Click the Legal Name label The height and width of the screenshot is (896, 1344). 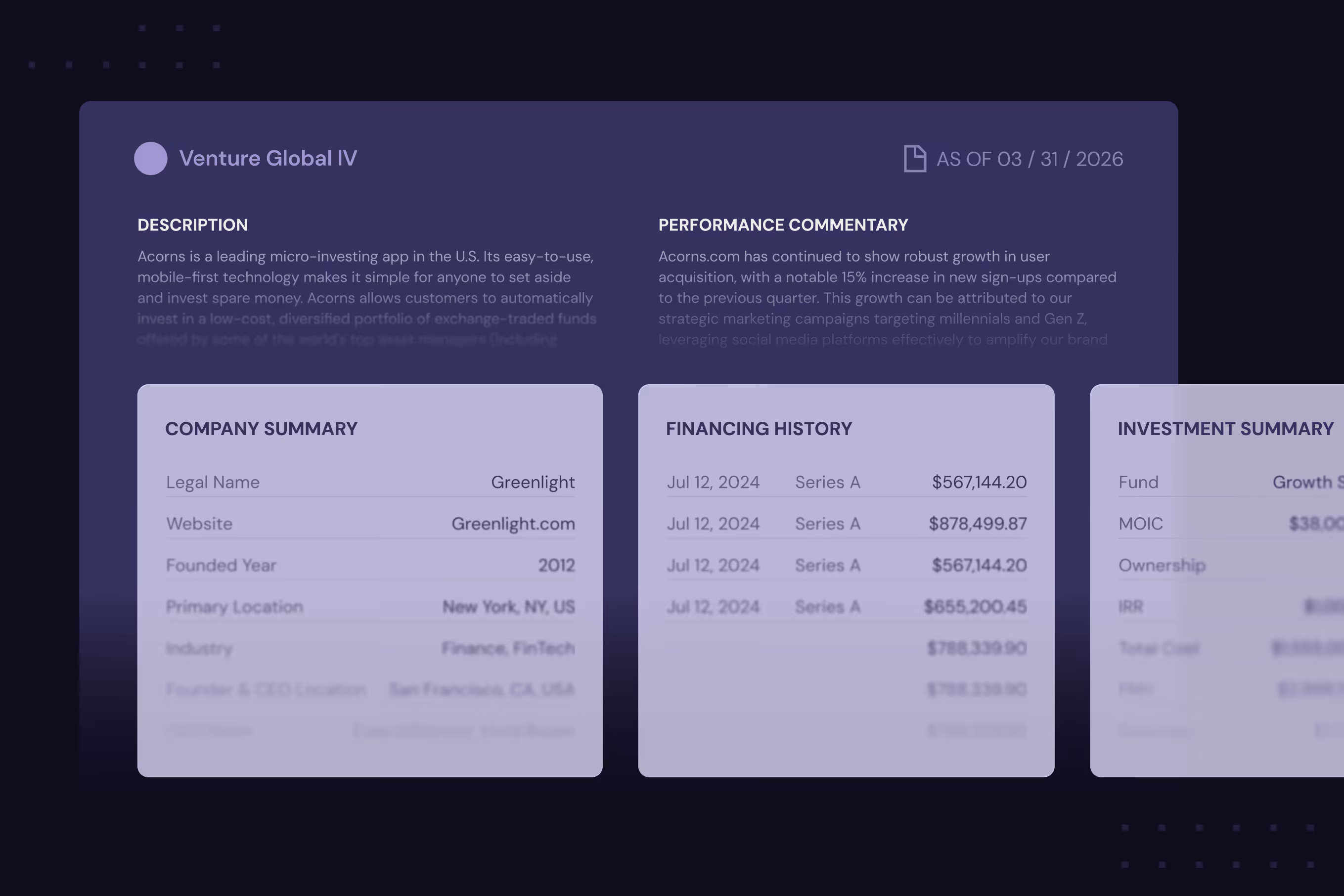[x=213, y=482]
